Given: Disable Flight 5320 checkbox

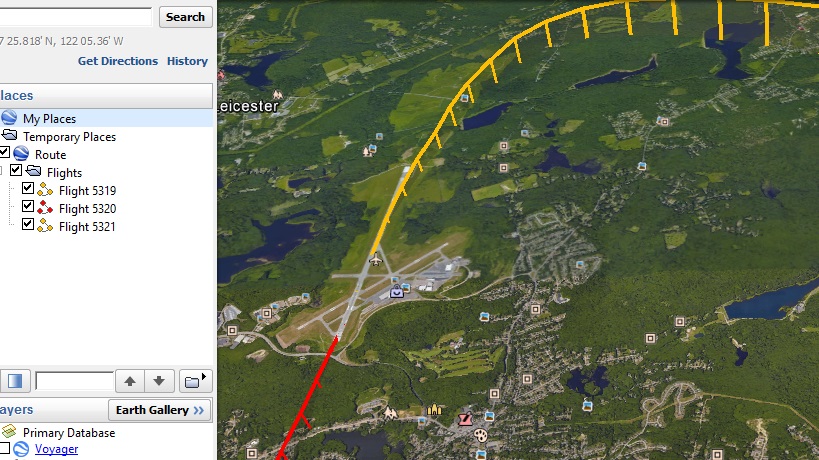Looking at the screenshot, I should pos(28,207).
